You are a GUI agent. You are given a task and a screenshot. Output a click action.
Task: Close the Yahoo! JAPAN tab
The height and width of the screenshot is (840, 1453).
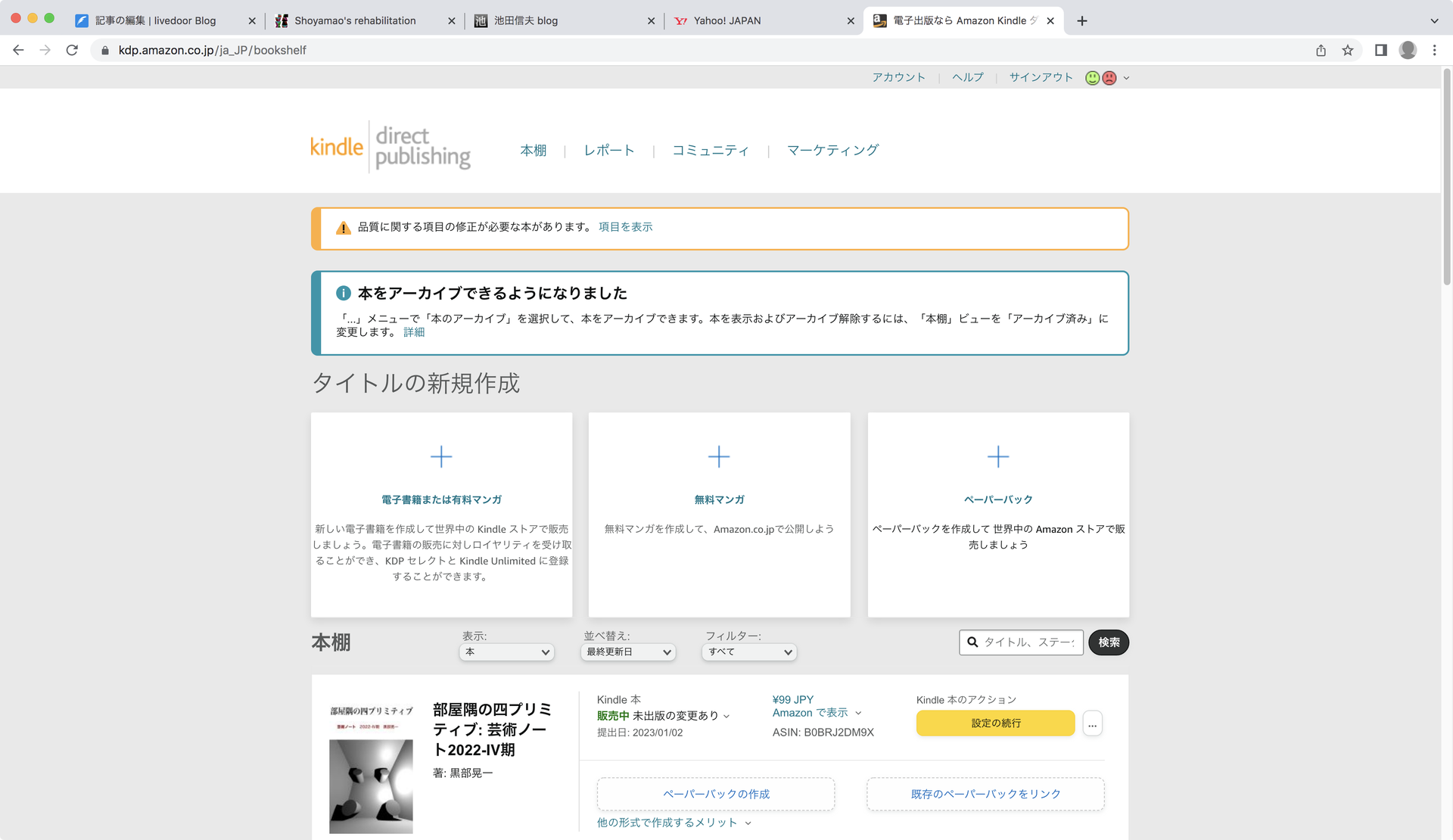coord(851,21)
